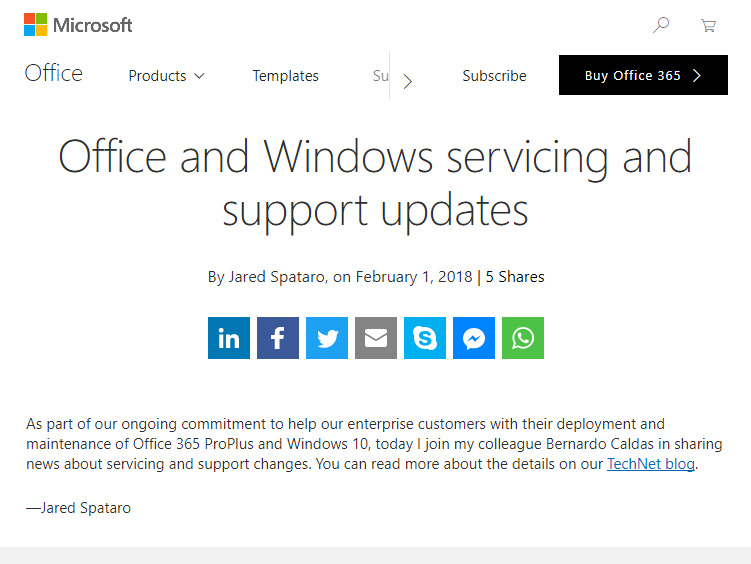Click the partially hidden Su menu item
Viewport: 751px width, 564px height.
tap(381, 76)
